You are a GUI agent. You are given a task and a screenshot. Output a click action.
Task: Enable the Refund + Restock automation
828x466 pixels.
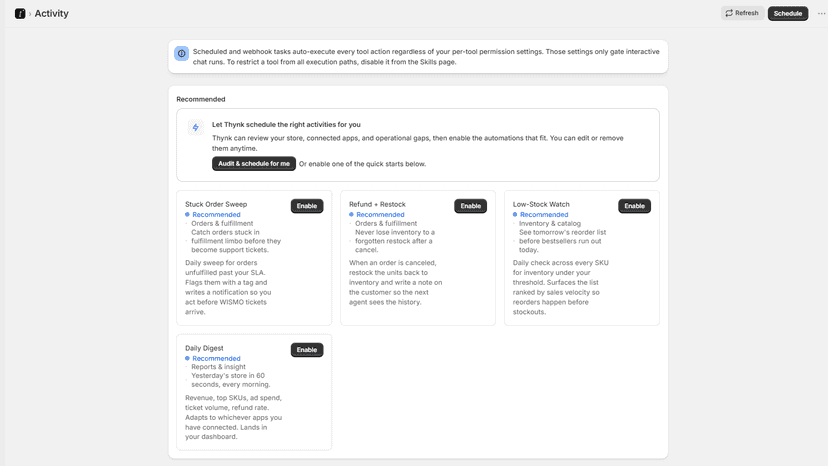[x=471, y=206]
